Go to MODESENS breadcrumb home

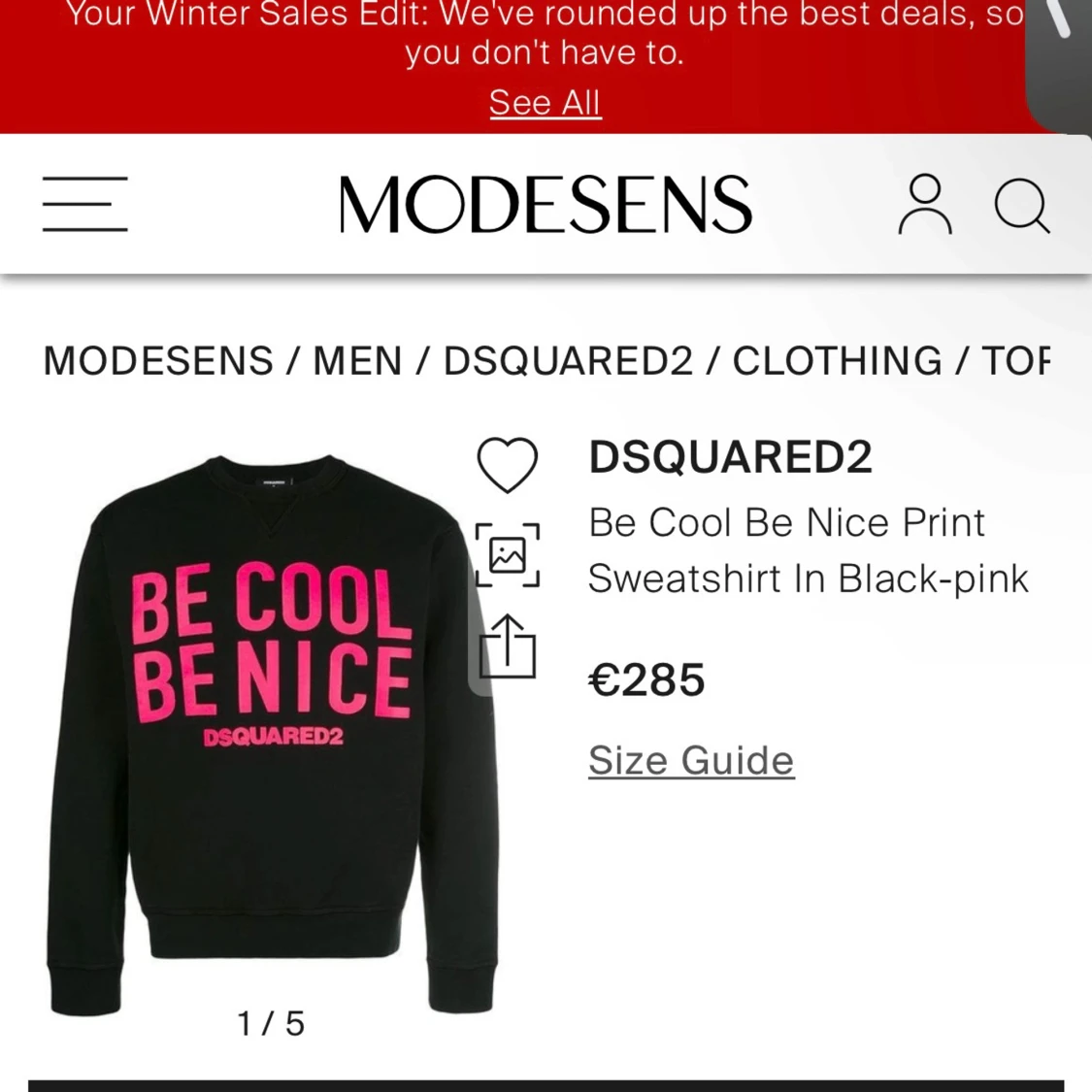[158, 361]
